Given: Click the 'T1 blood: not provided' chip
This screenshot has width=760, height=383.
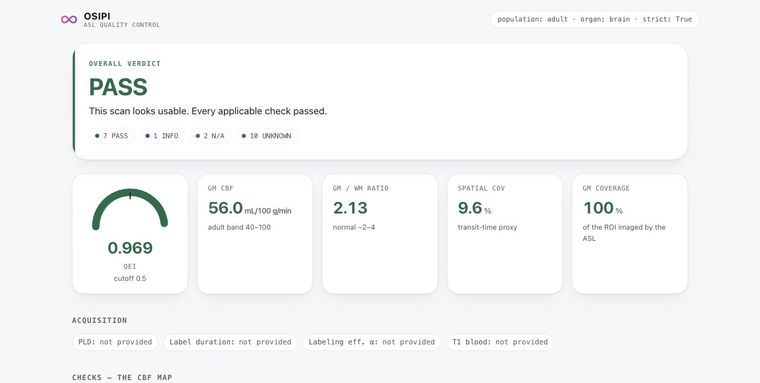Looking at the screenshot, I should coord(500,342).
